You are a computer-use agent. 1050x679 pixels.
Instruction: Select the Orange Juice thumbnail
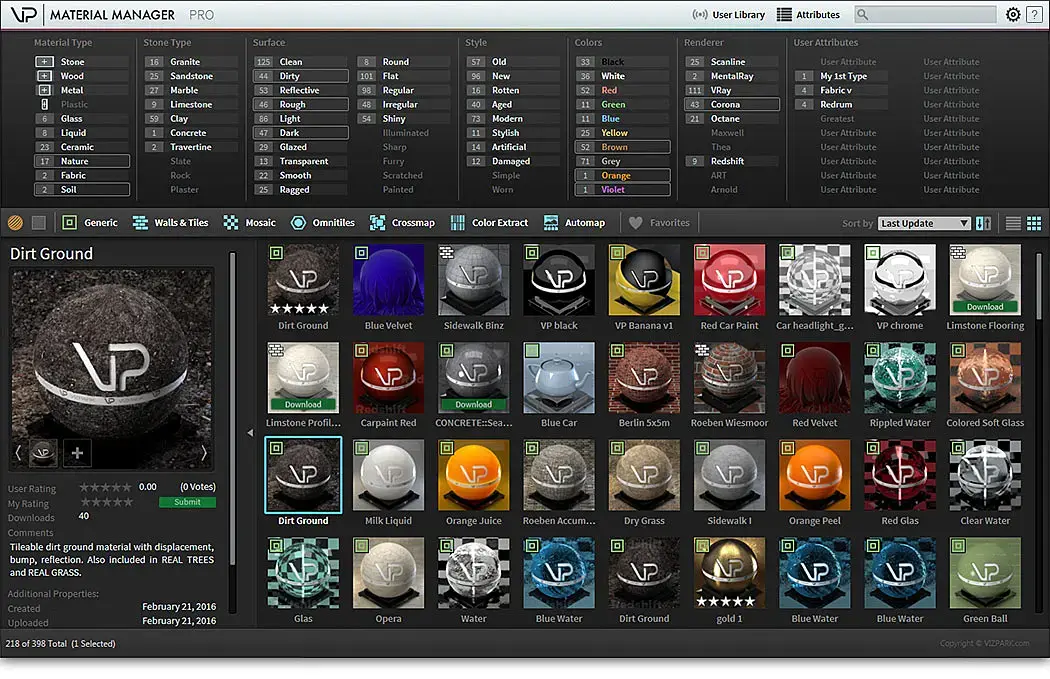[x=473, y=475]
